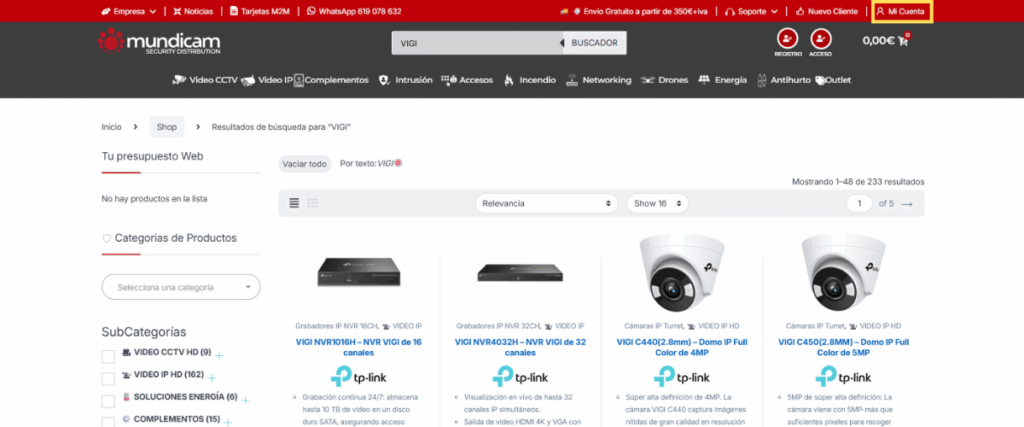Open Outlet menu

click(833, 80)
